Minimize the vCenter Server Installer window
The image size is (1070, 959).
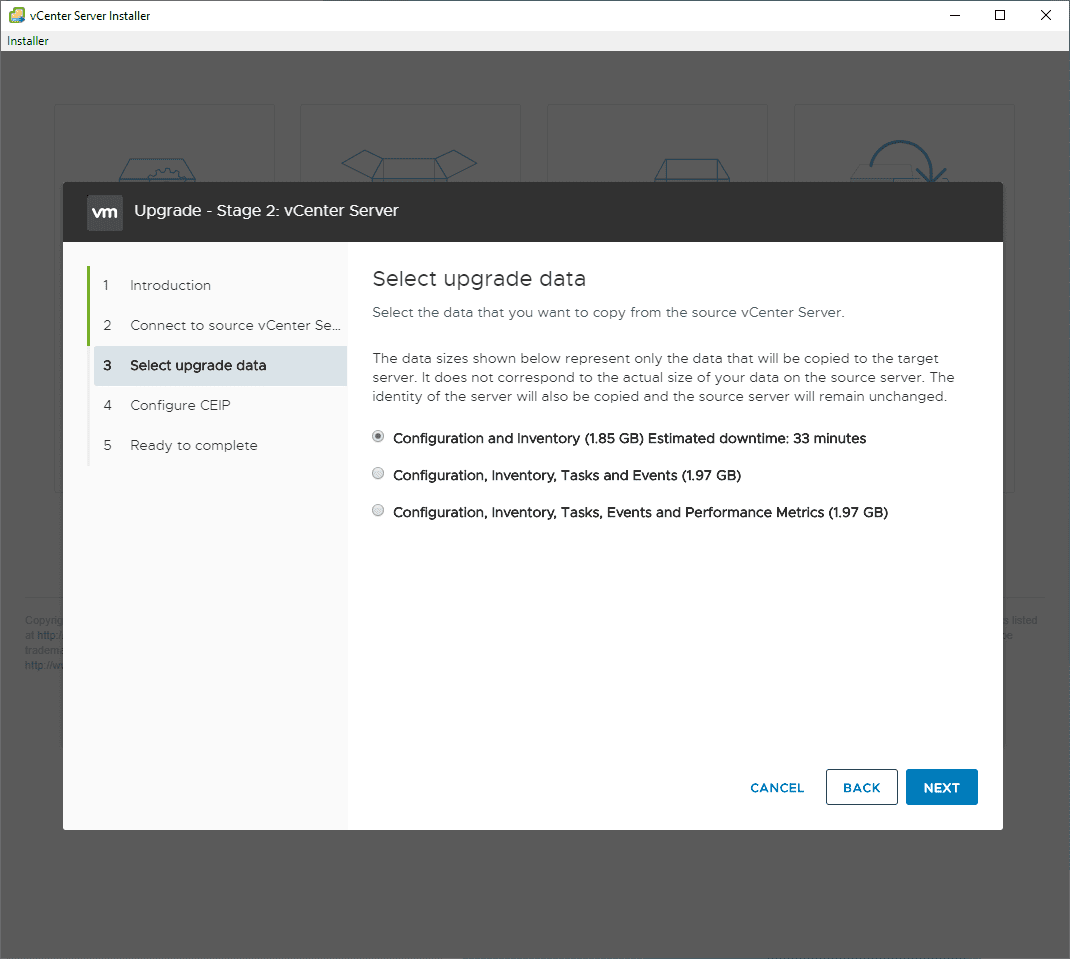[954, 15]
